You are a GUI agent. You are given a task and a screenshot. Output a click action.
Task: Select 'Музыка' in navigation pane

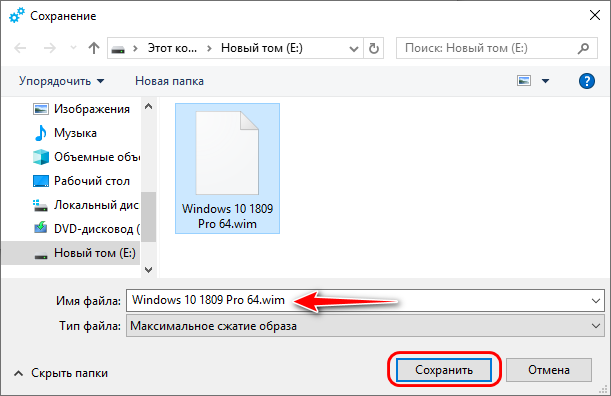(75, 133)
